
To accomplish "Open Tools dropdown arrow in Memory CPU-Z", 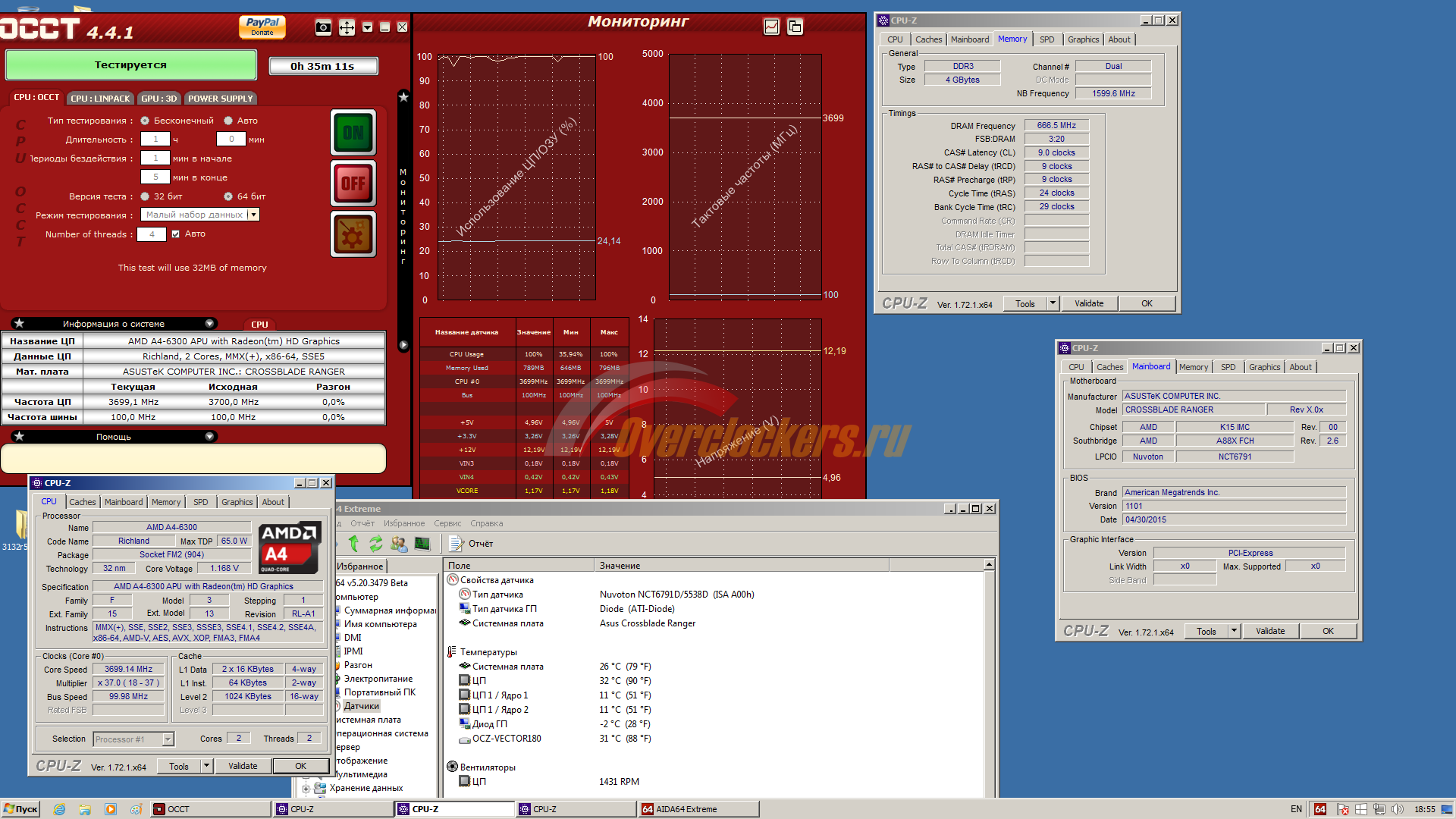I will pos(1053,303).
